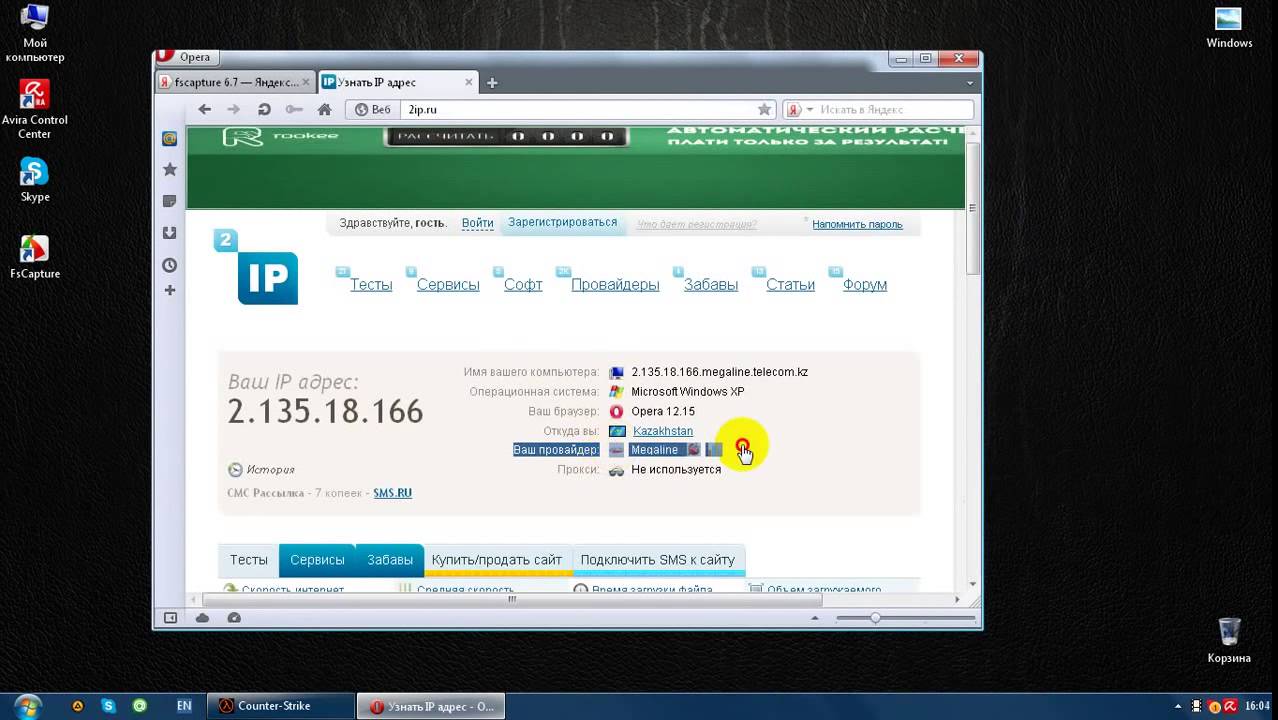Open the Skype icon in taskbar

[108, 706]
